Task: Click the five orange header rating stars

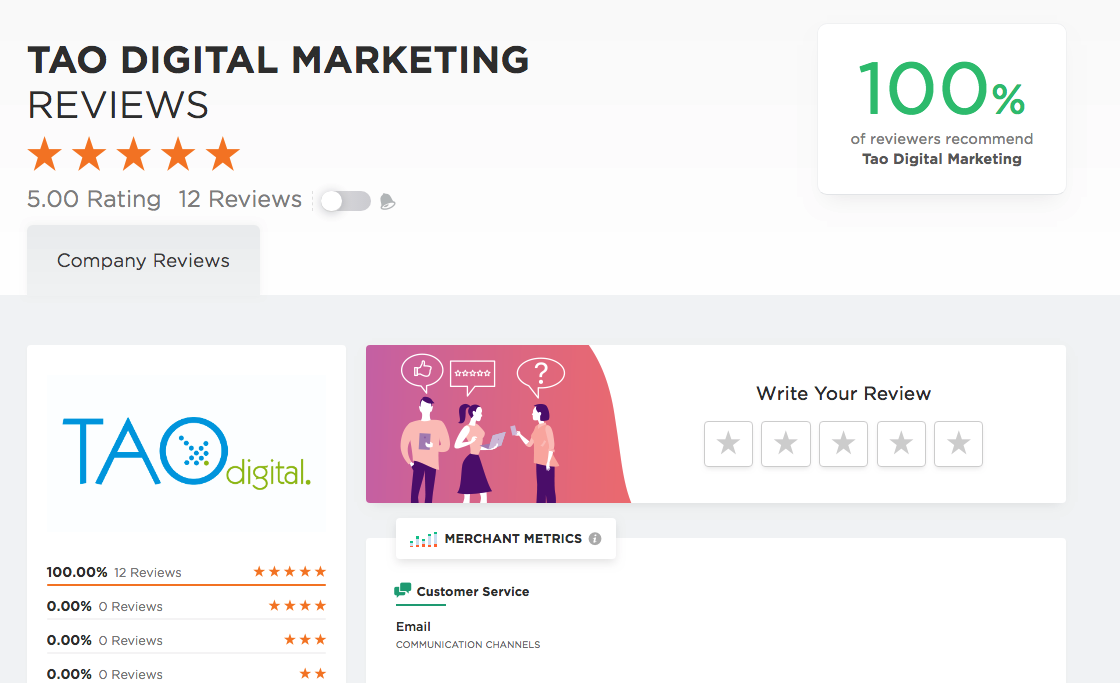Action: click(134, 154)
